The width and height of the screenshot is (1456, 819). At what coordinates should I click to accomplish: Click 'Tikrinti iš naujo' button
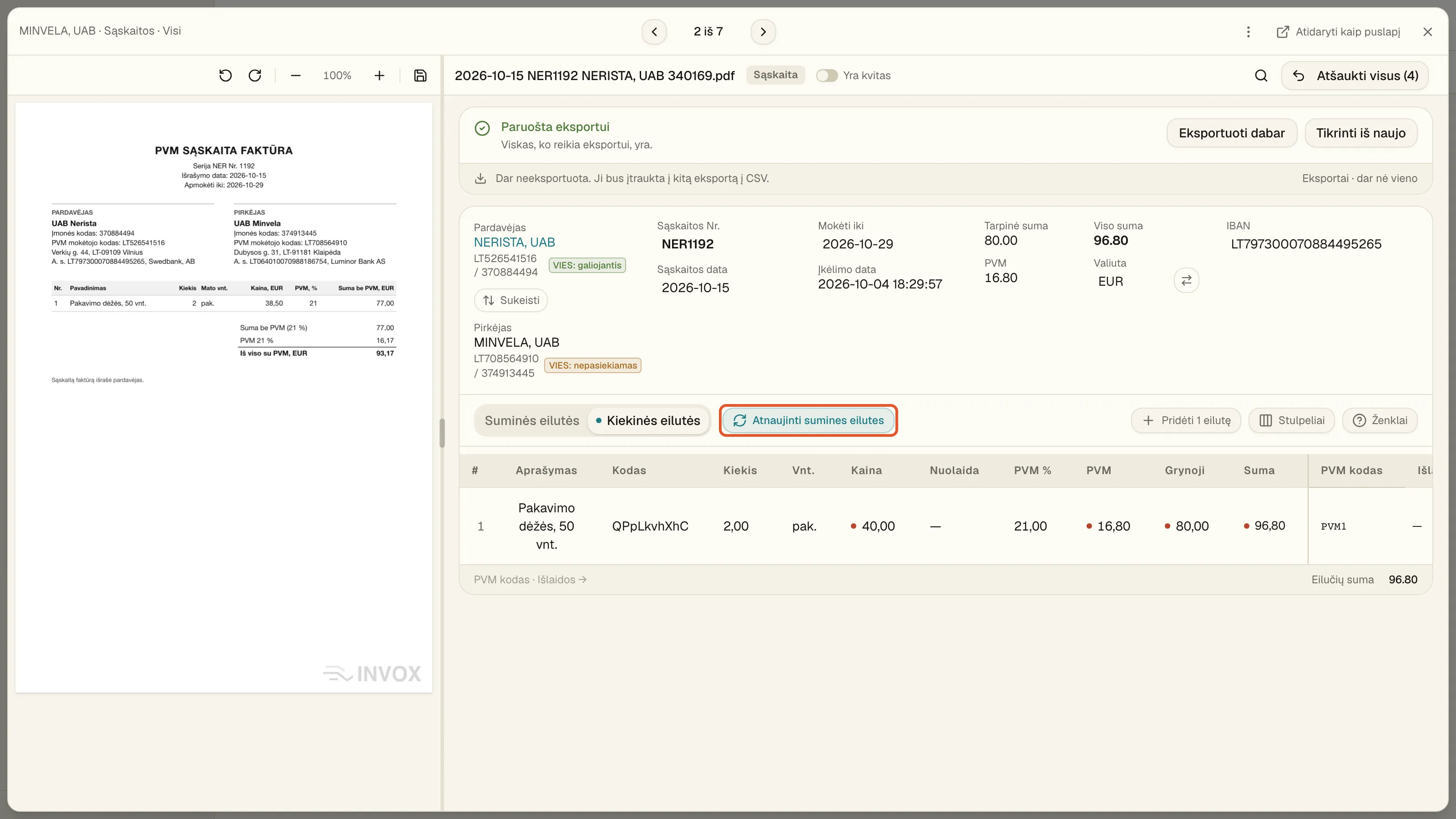1360,133
